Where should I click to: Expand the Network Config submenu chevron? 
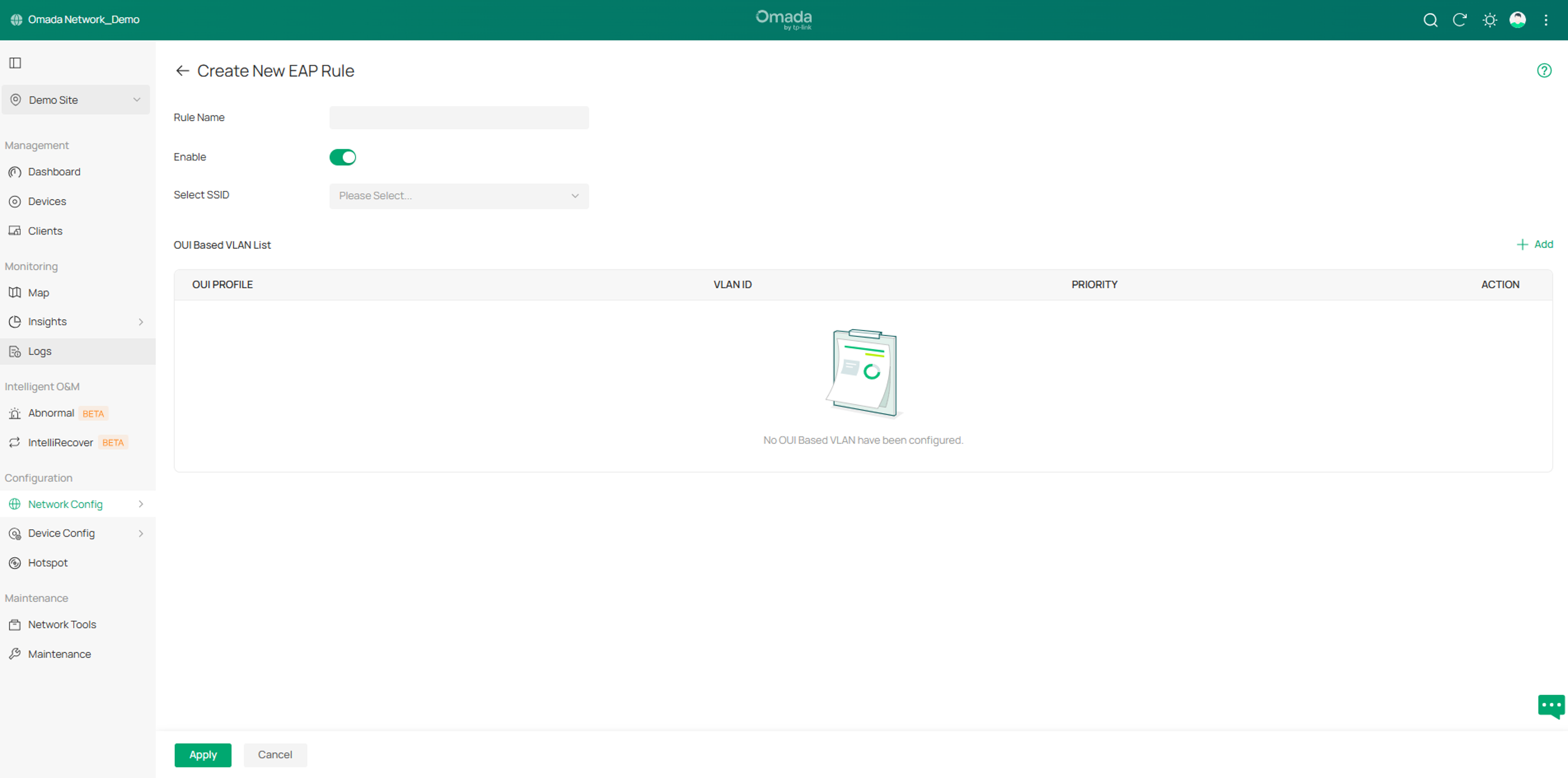[141, 504]
